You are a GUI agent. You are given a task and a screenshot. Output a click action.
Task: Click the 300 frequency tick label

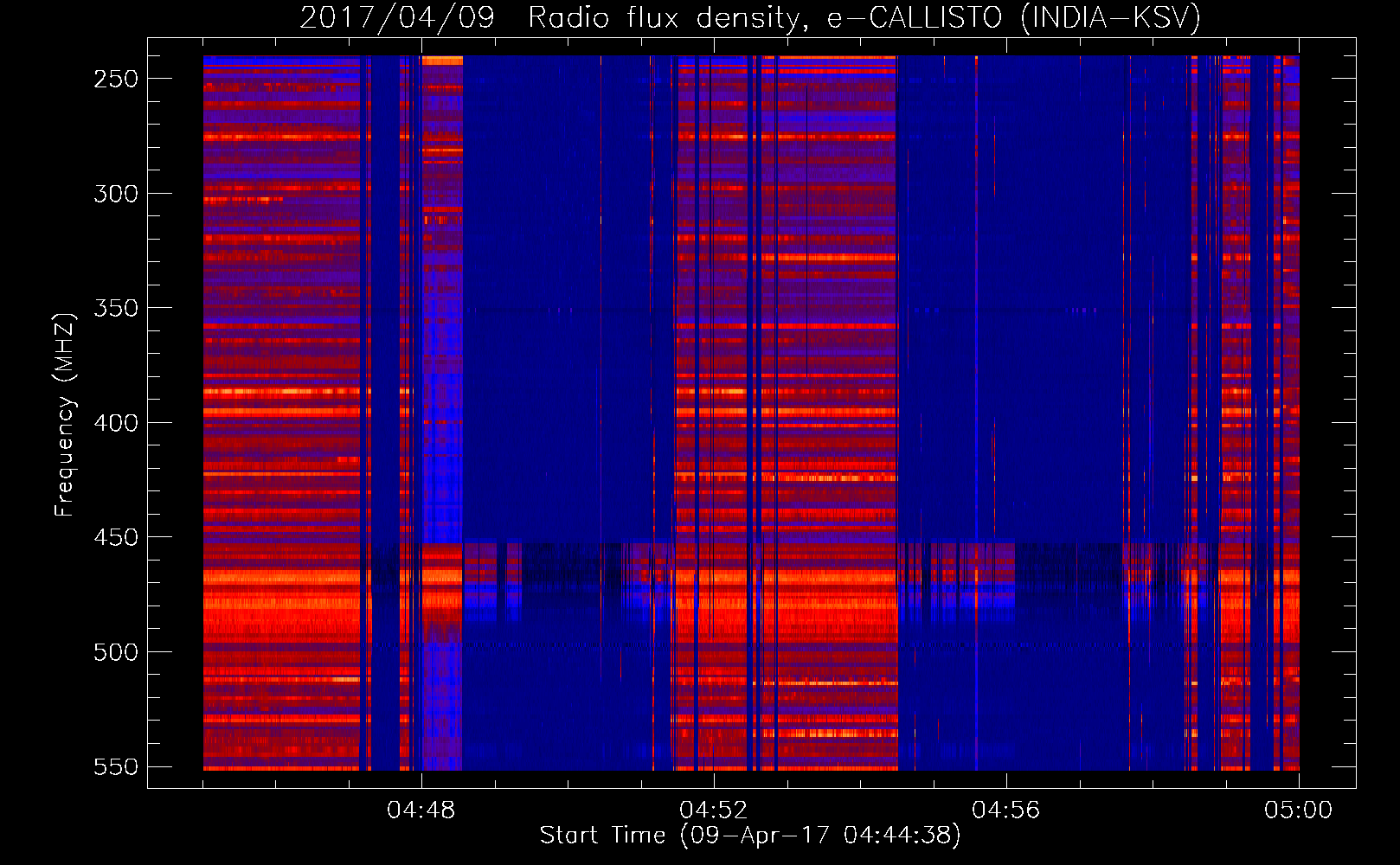tap(116, 194)
